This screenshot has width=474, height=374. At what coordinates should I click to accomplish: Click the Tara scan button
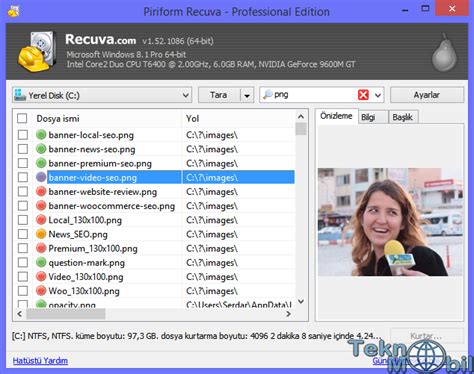coord(219,95)
